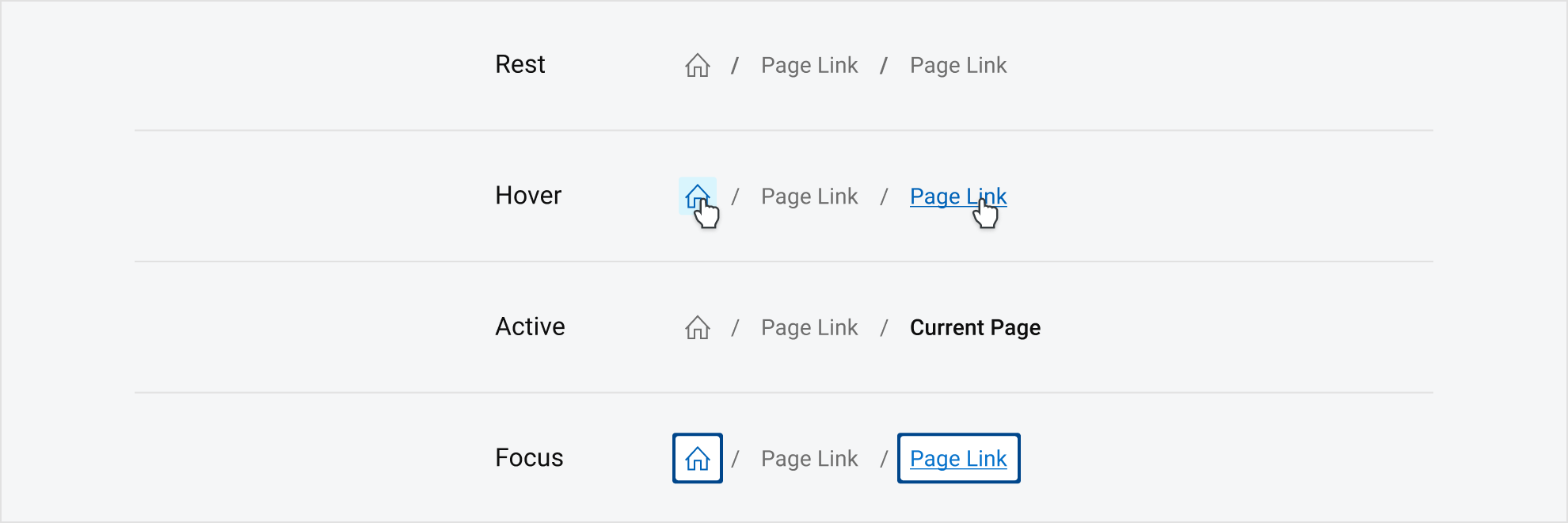Open first Page Link in Rest row
The image size is (1568, 523).
809,65
